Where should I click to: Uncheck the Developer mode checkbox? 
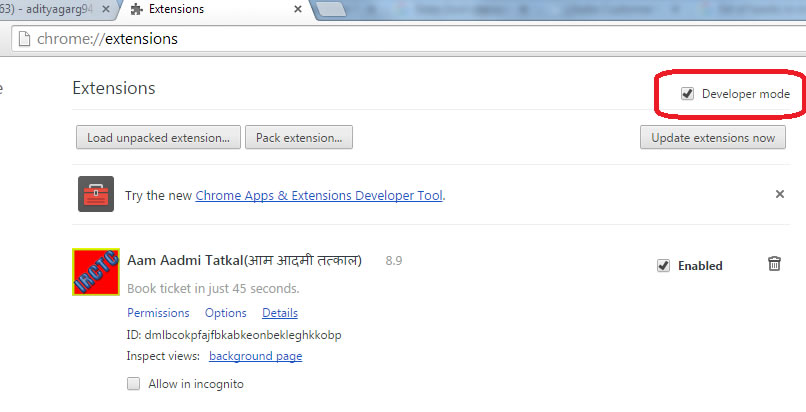(x=687, y=94)
